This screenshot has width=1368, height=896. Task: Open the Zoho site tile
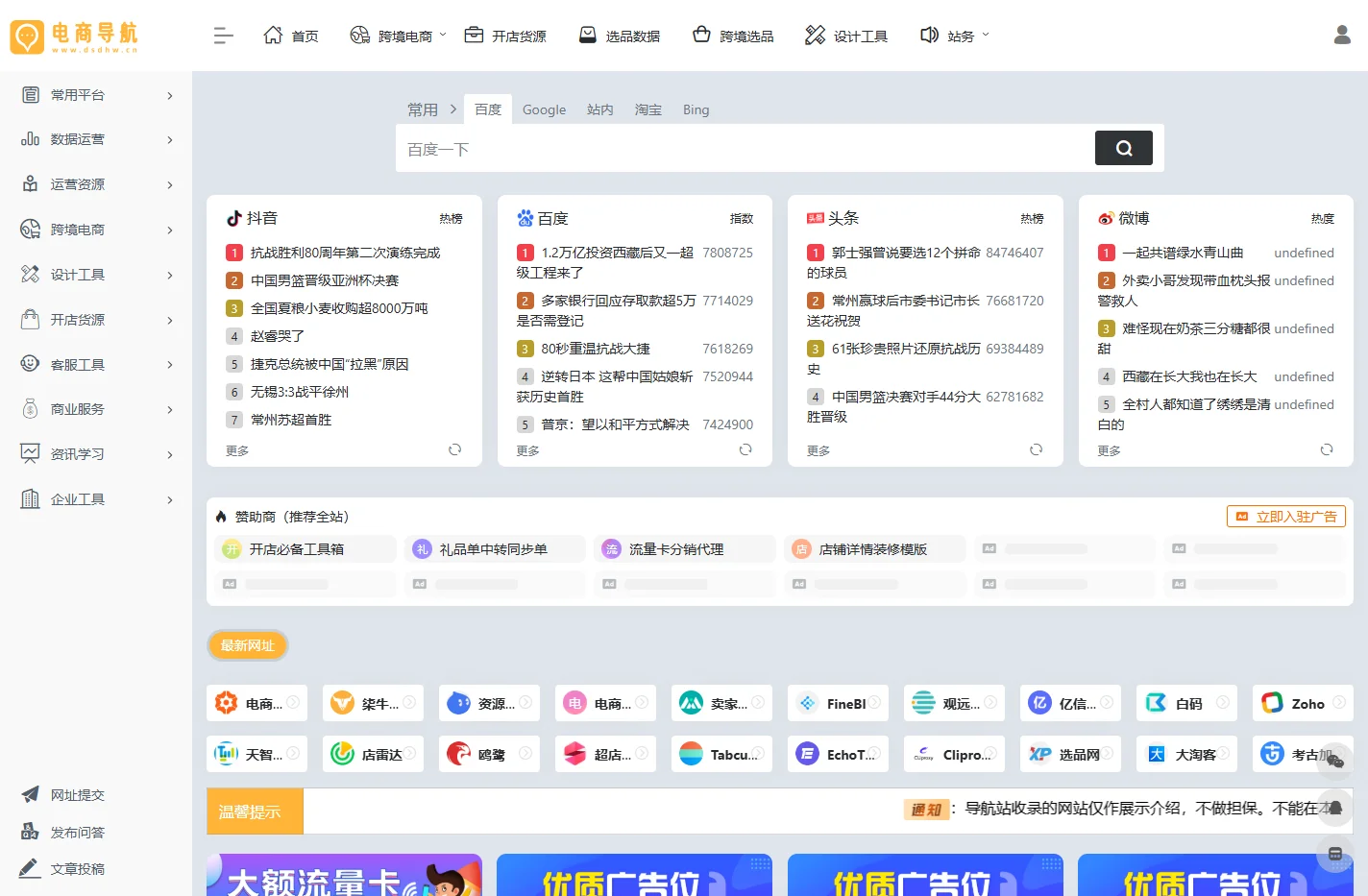[x=1303, y=703]
